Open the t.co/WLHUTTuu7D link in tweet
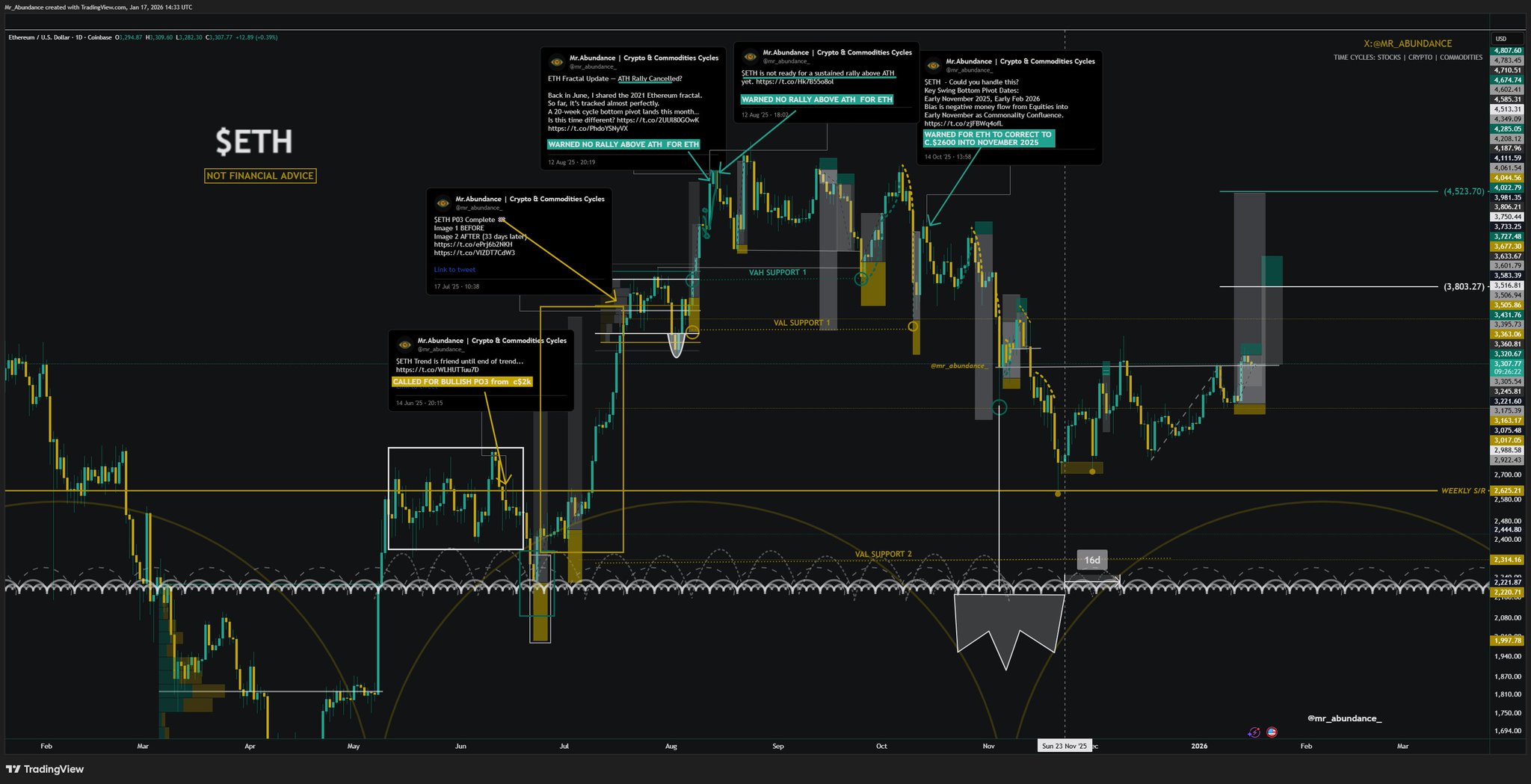The image size is (1531, 784). click(x=437, y=370)
